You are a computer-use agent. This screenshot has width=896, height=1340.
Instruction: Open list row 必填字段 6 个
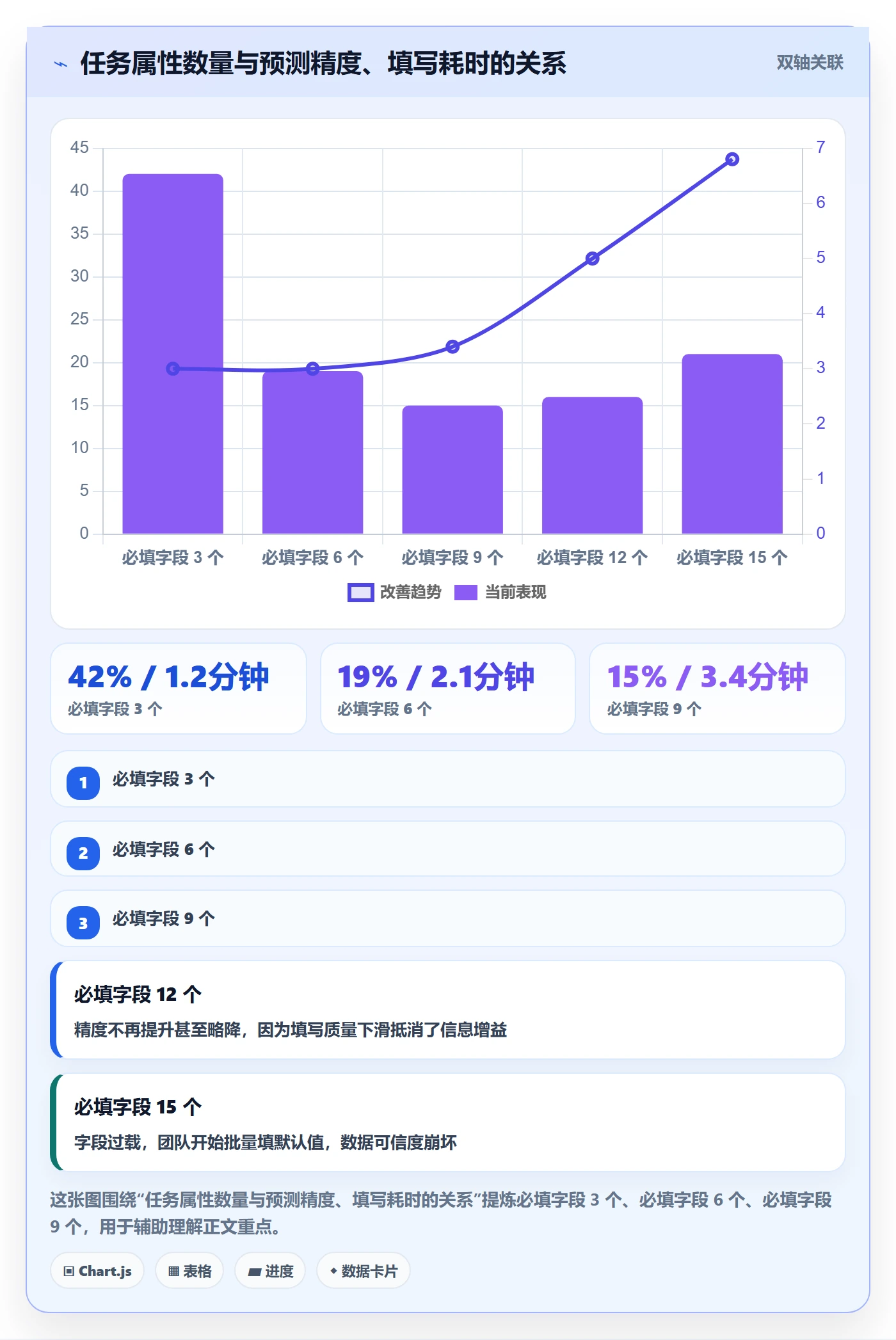(448, 849)
